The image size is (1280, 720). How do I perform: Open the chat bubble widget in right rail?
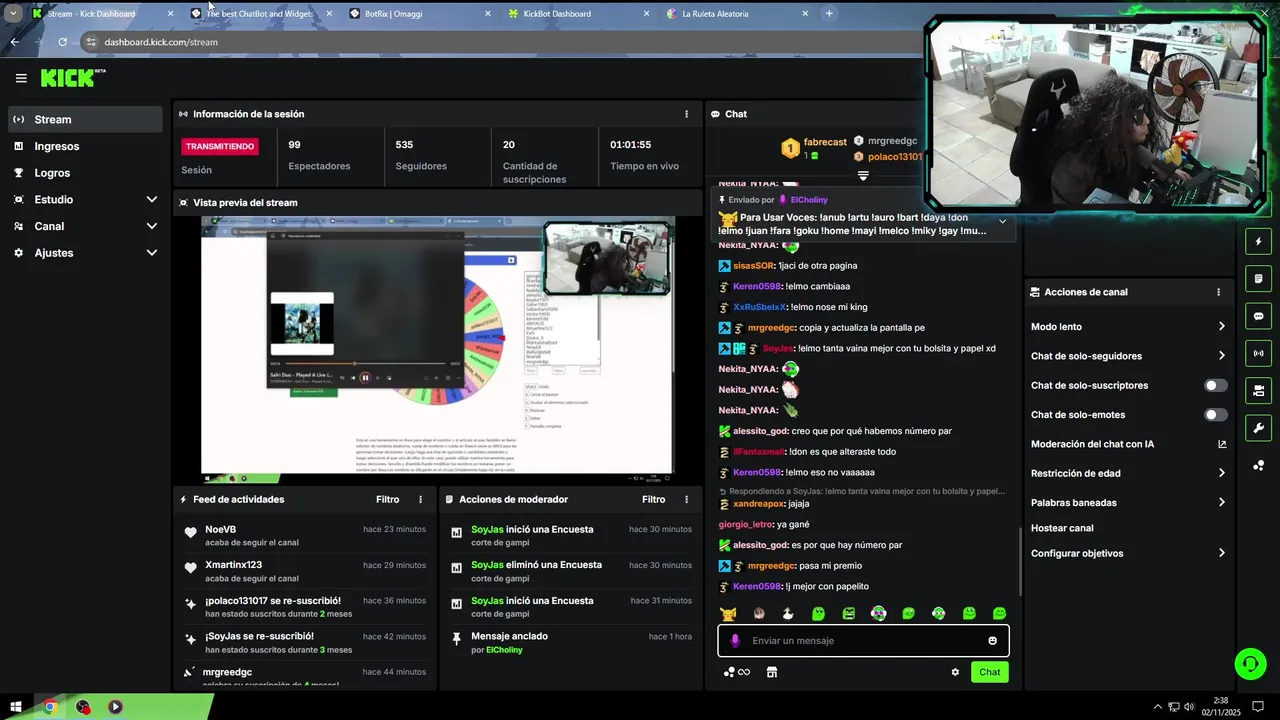tap(1258, 316)
